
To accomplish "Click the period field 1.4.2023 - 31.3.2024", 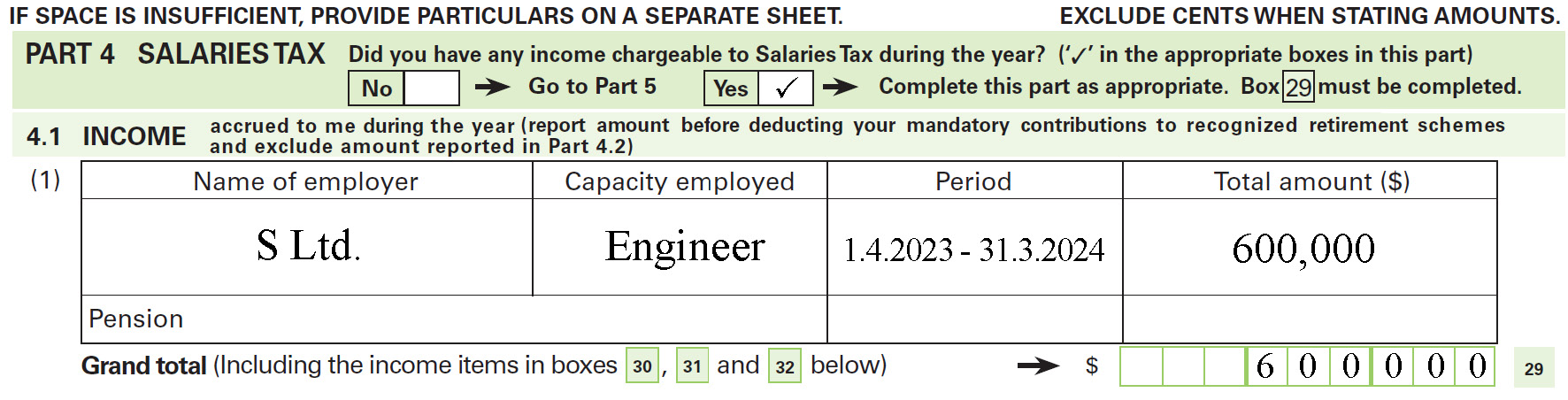I will (x=974, y=247).
